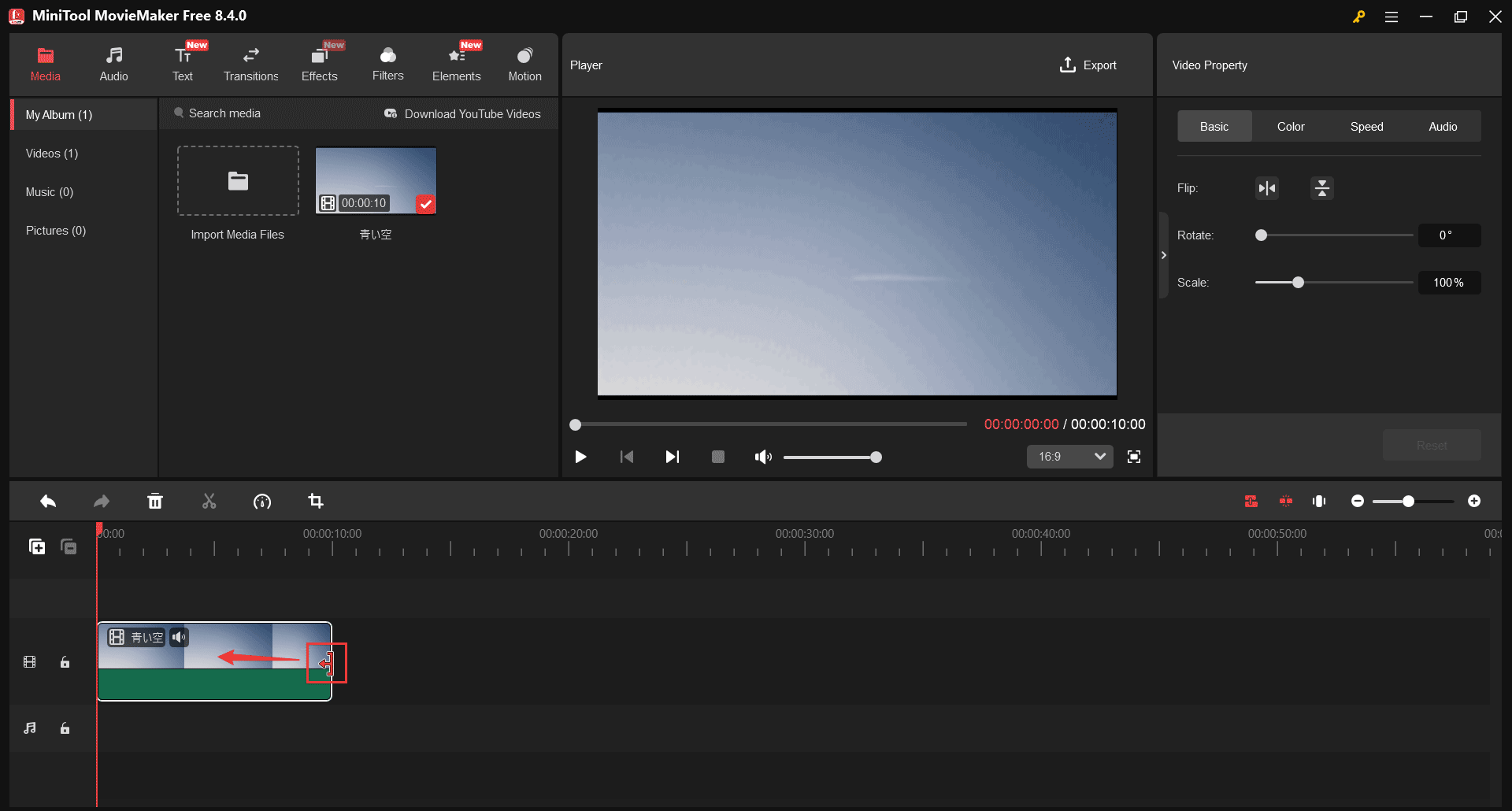Select the 青い空 media thumbnail
This screenshot has height=811, width=1512.
click(x=376, y=180)
